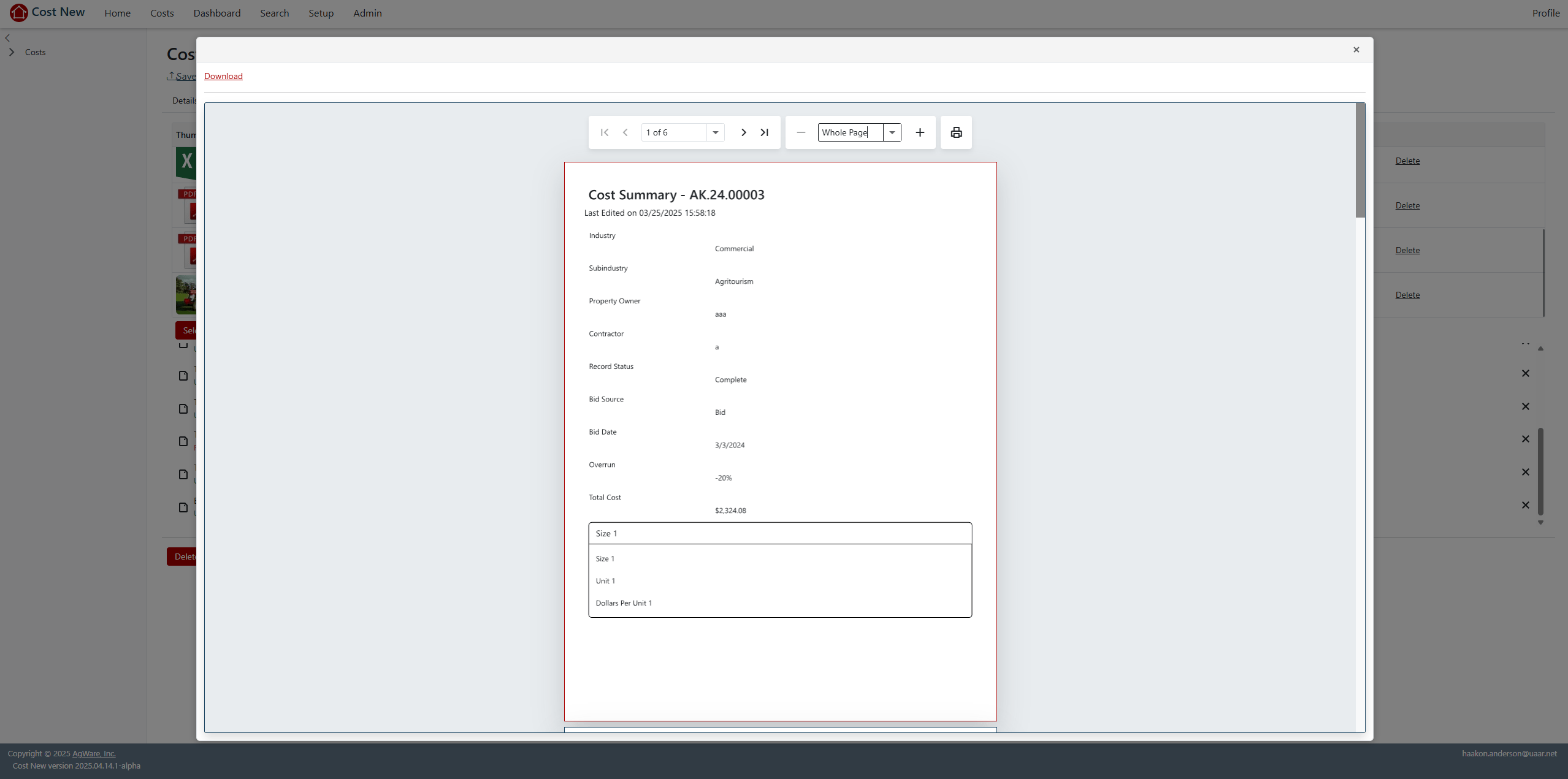Open the Dashboard menu
Image resolution: width=1568 pixels, height=779 pixels.
(x=216, y=13)
